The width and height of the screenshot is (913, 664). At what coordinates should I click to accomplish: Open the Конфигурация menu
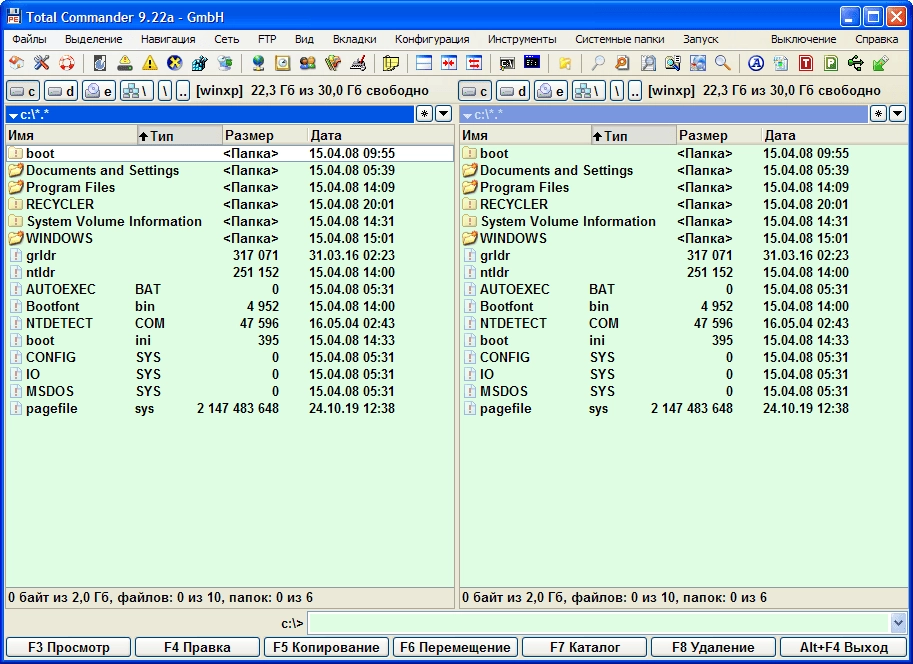pos(432,39)
